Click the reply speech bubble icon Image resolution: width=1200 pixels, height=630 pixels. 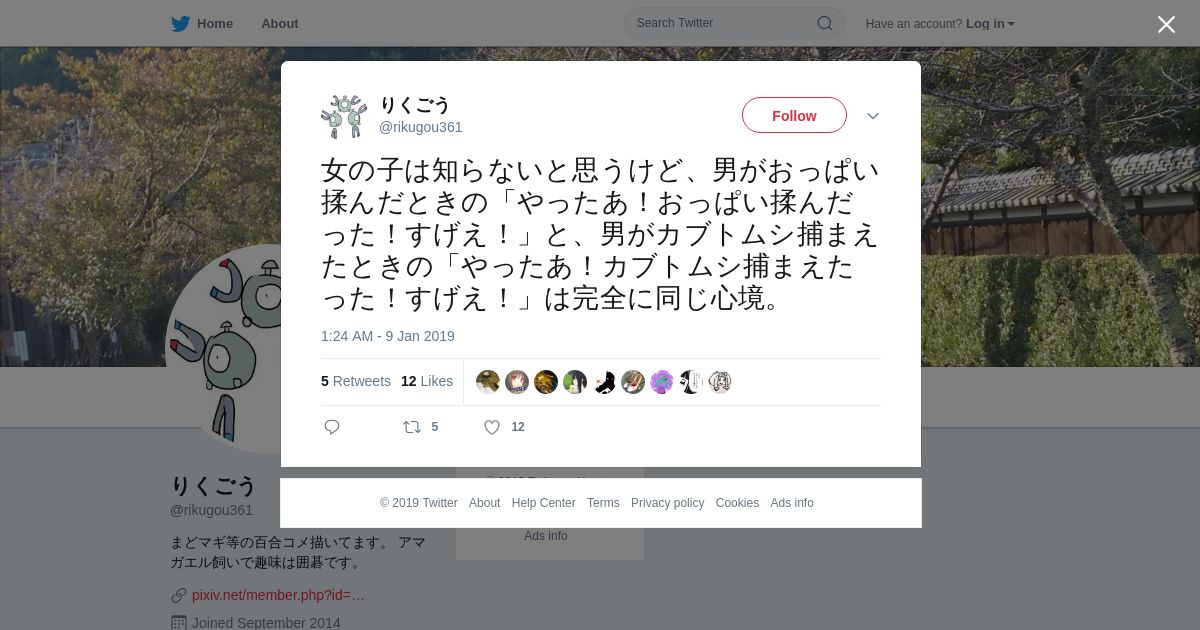point(332,427)
